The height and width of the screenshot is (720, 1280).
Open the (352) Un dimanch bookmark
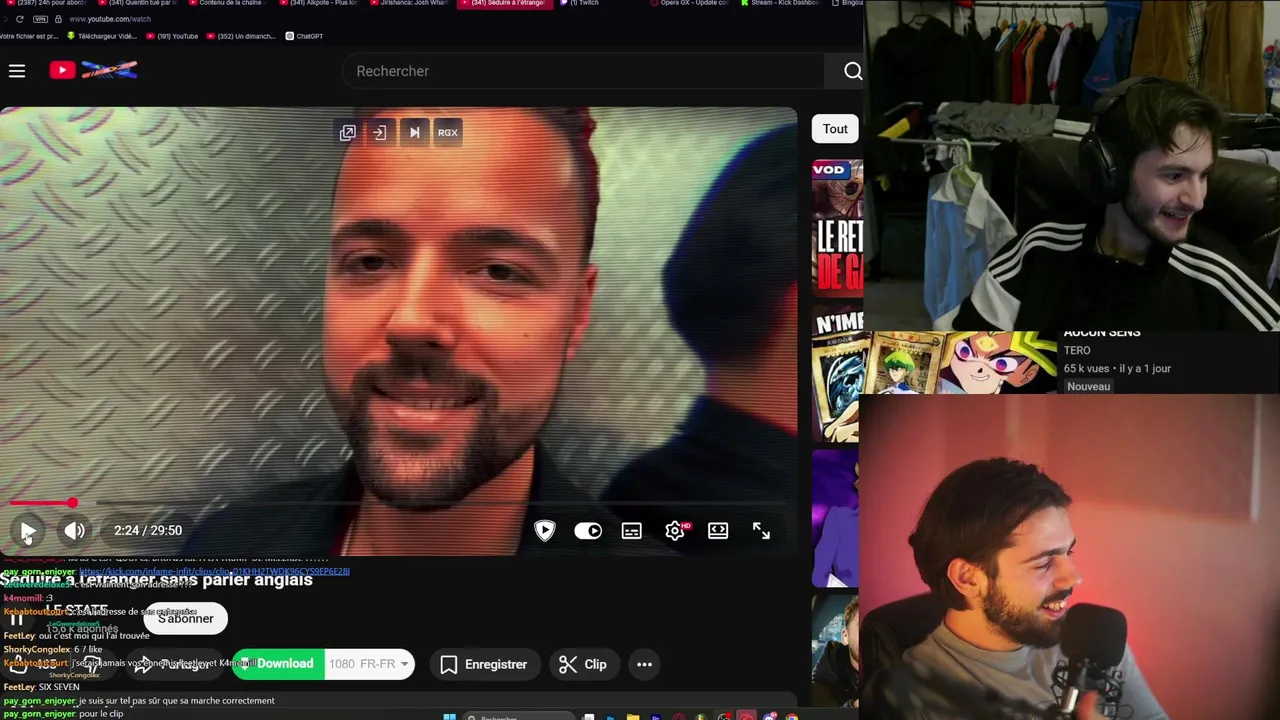point(241,36)
